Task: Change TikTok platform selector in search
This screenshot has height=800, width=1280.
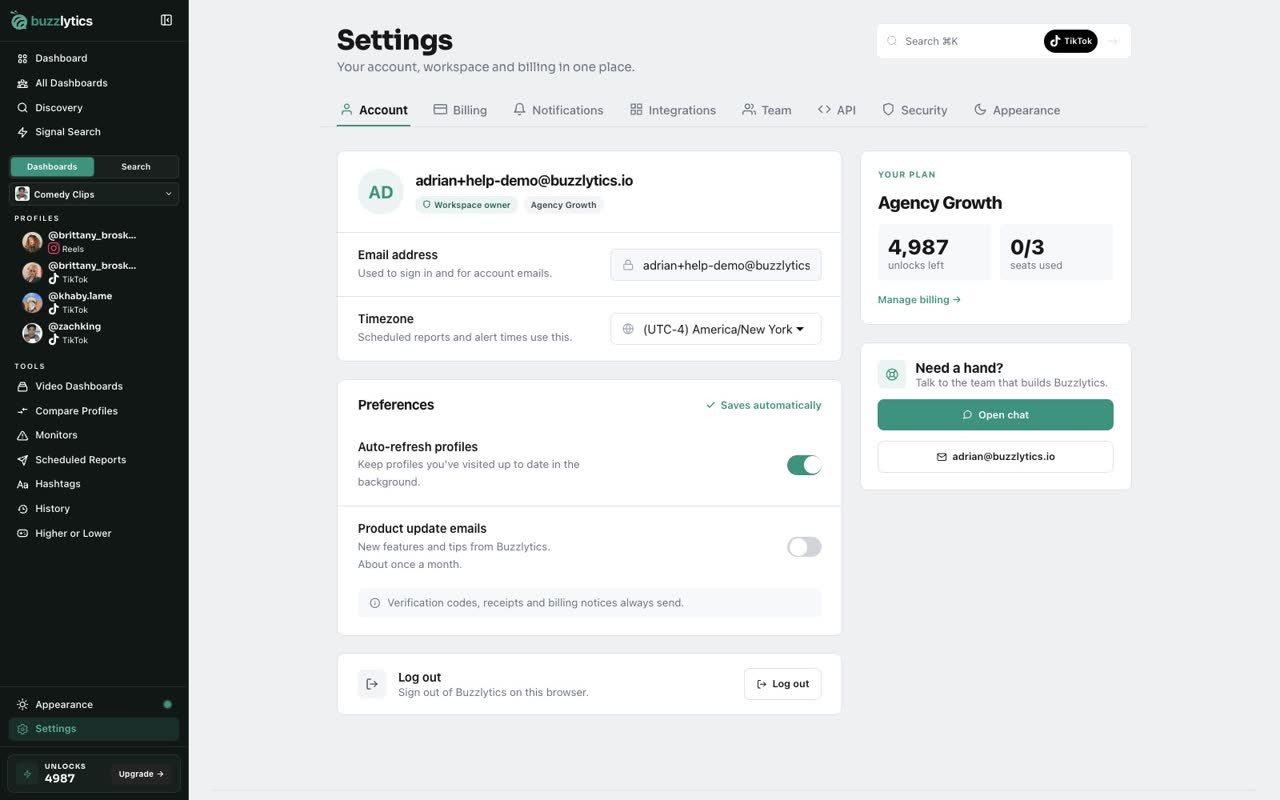Action: pyautogui.click(x=1071, y=41)
